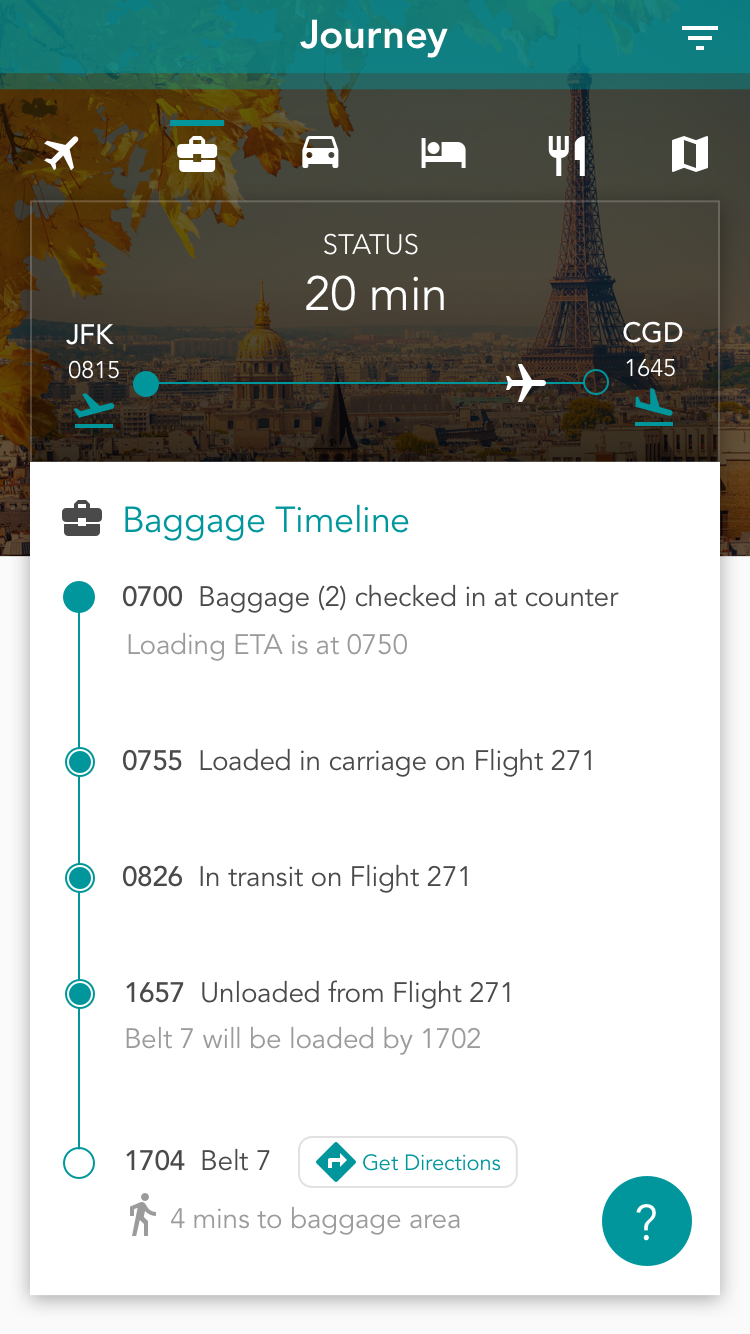
Task: Tap the walking person icon
Action: point(143,1214)
